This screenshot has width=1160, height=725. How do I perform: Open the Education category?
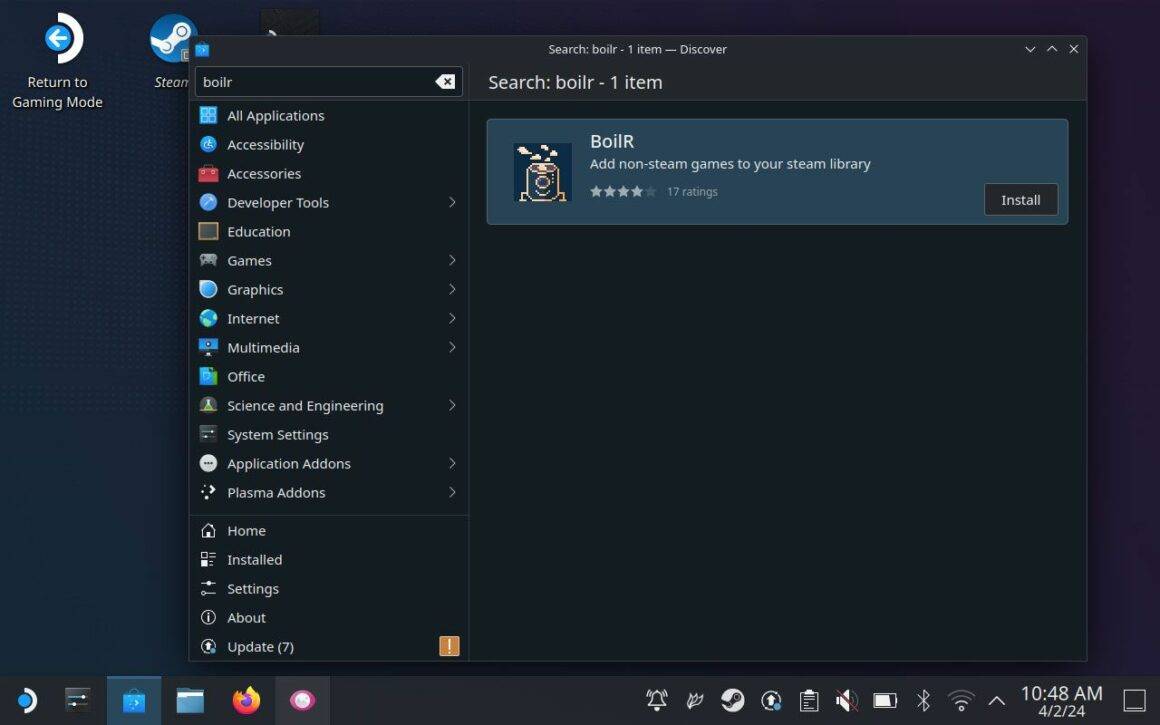pyautogui.click(x=328, y=232)
